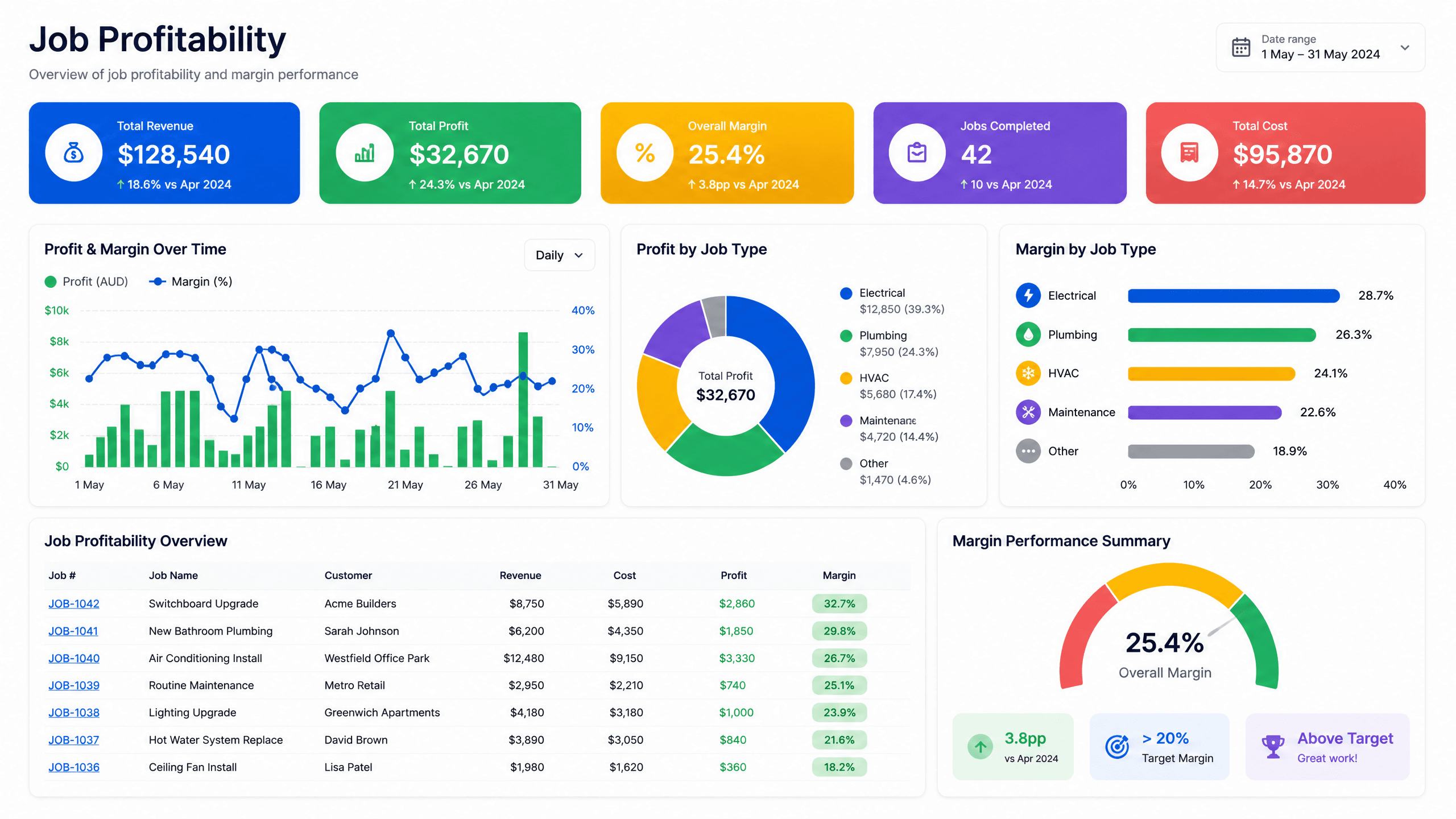Click the 18.2% margin badge
Image resolution: width=1456 pixels, height=819 pixels.
pos(839,767)
